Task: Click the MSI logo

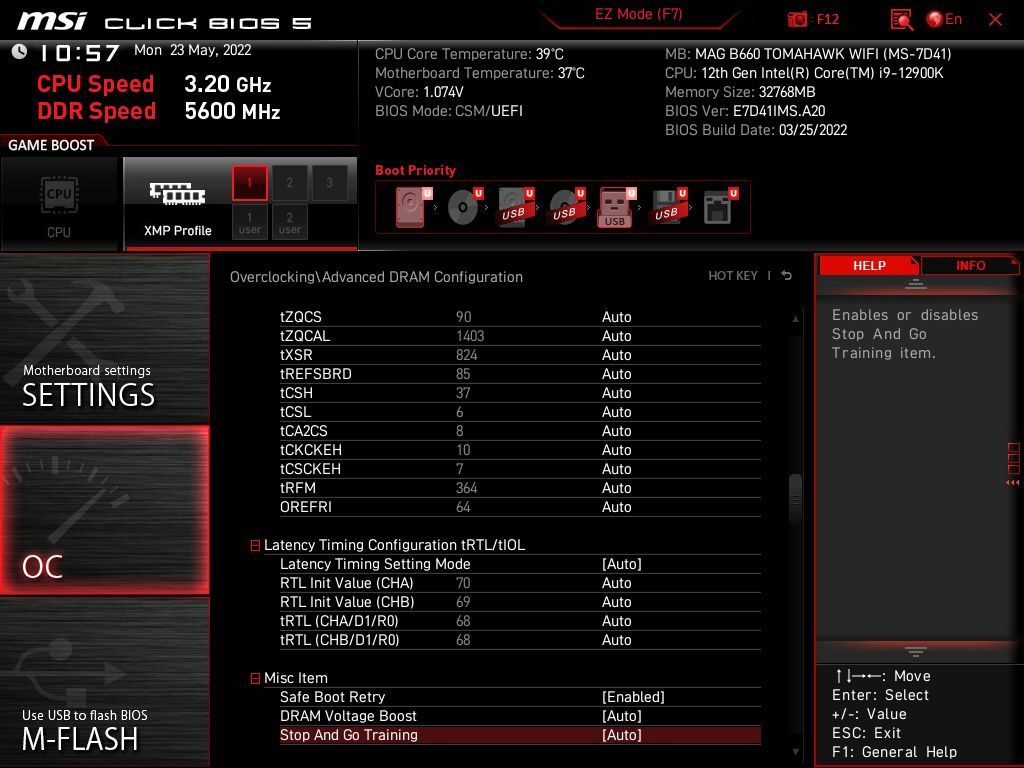Action: point(52,21)
